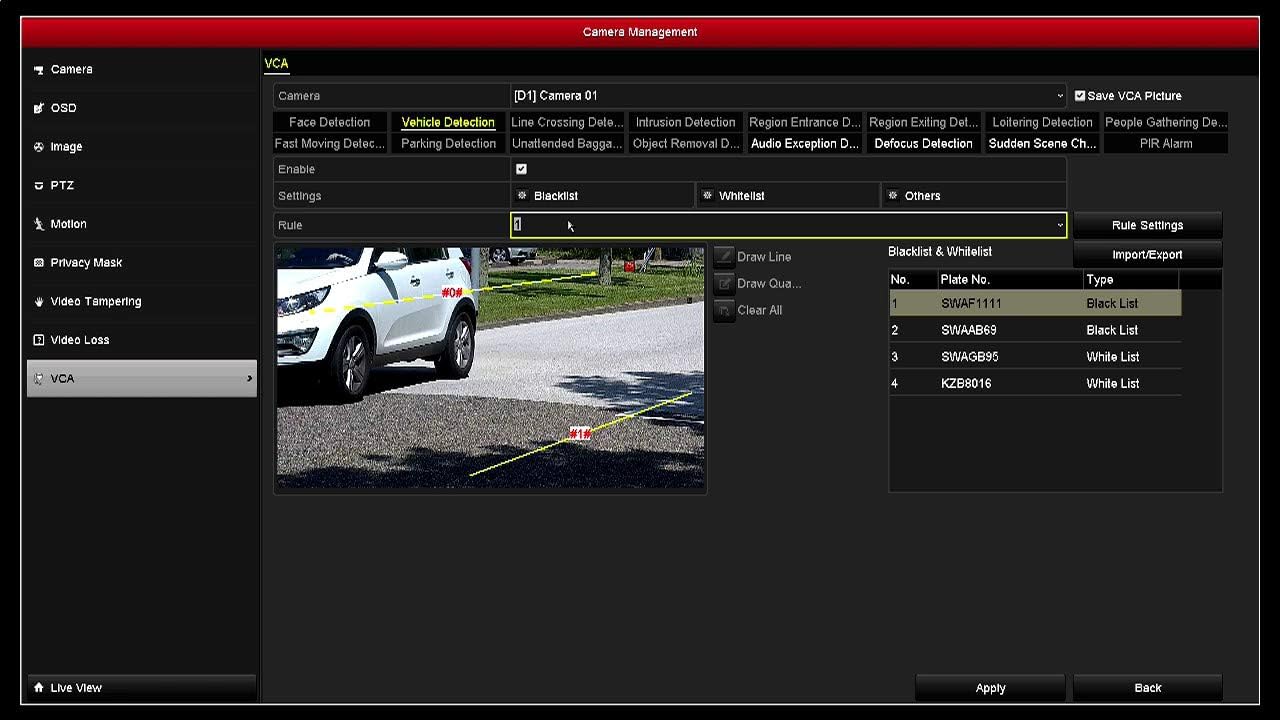Click the Draw Line pencil icon
The height and width of the screenshot is (720, 1280).
coord(724,256)
